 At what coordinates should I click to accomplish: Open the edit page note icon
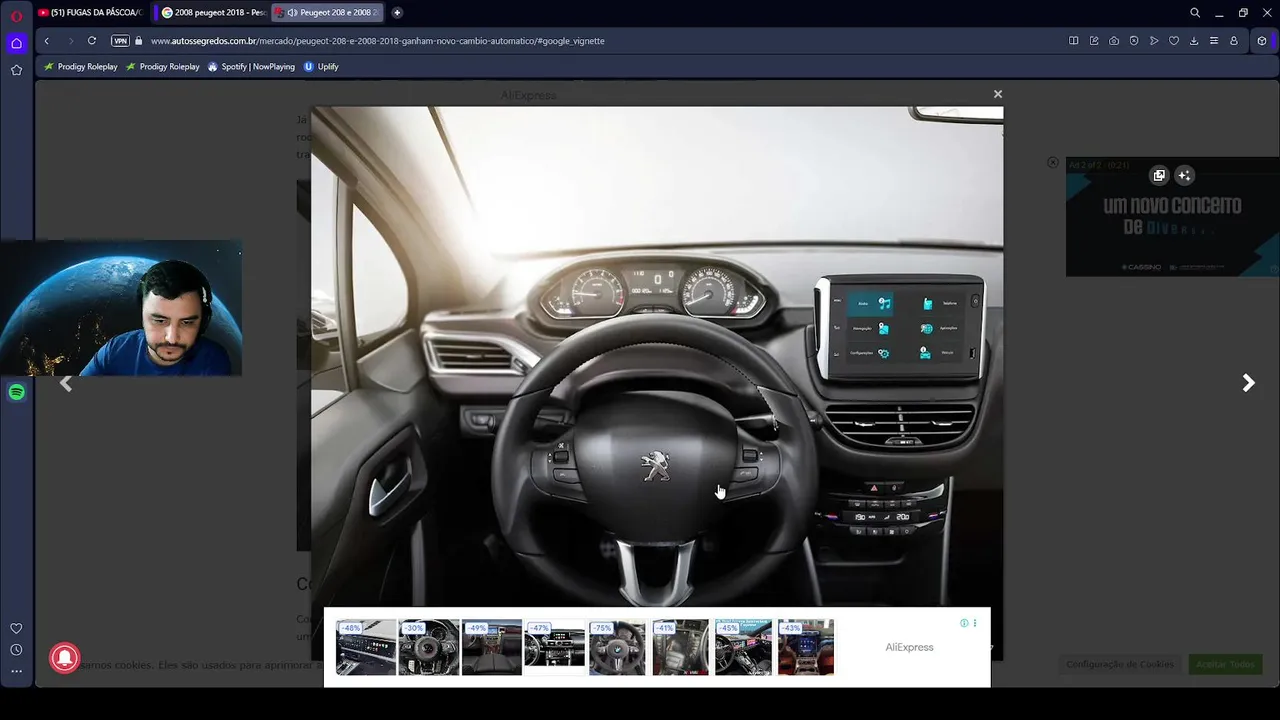coord(1093,41)
